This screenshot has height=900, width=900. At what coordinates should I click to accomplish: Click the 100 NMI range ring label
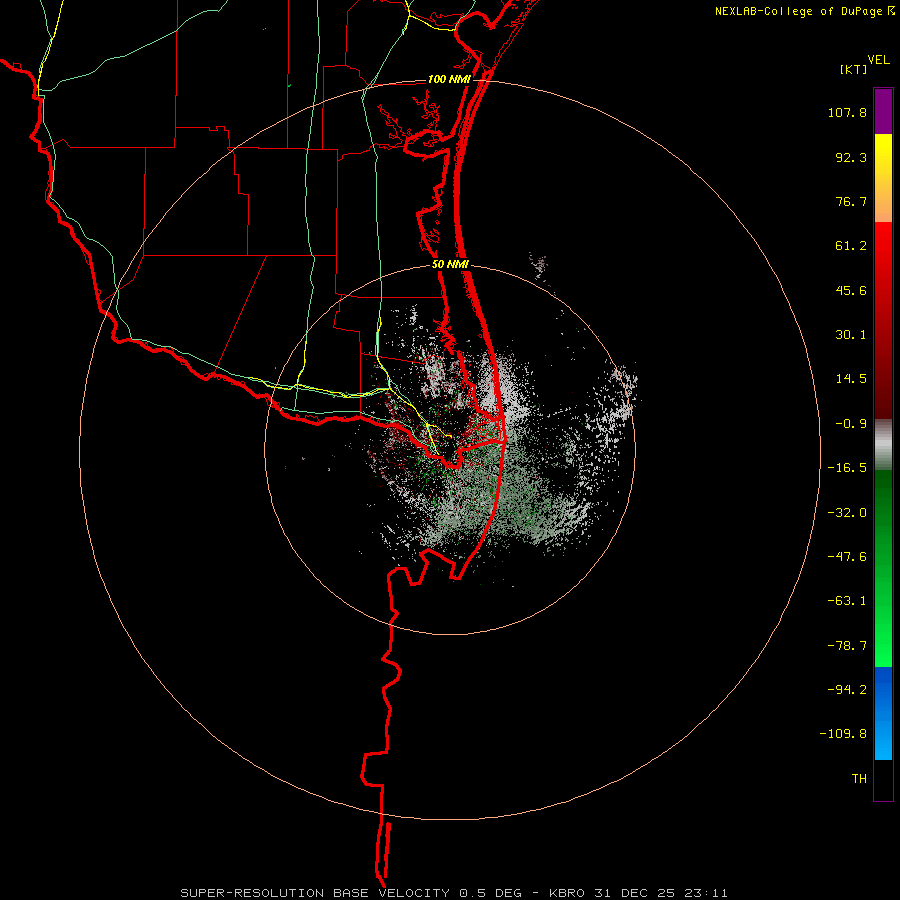point(449,79)
